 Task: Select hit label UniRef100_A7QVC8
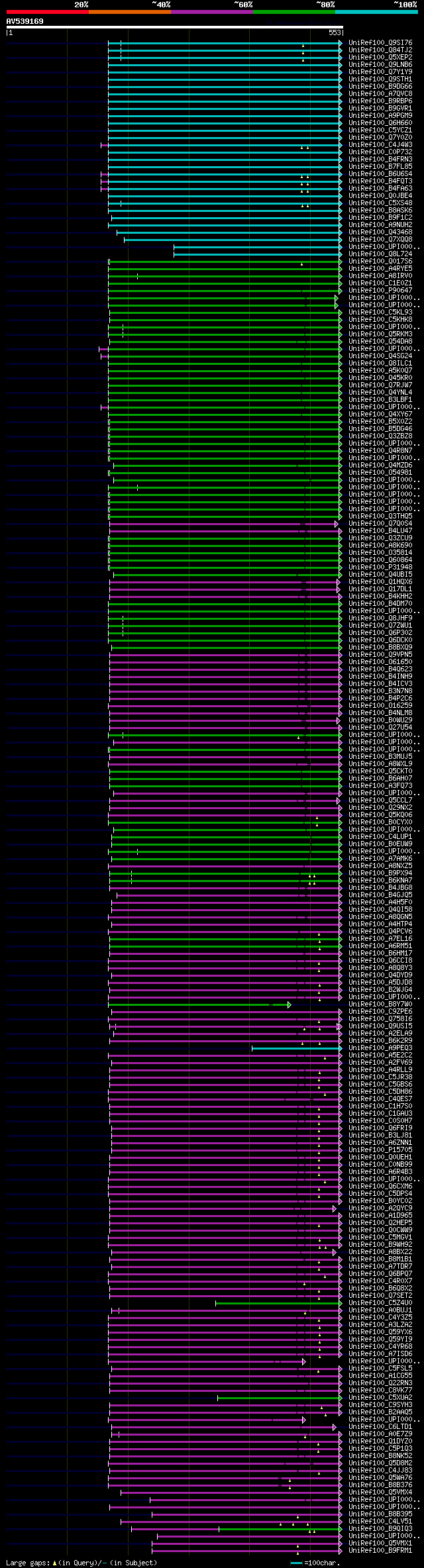pyautogui.click(x=380, y=93)
